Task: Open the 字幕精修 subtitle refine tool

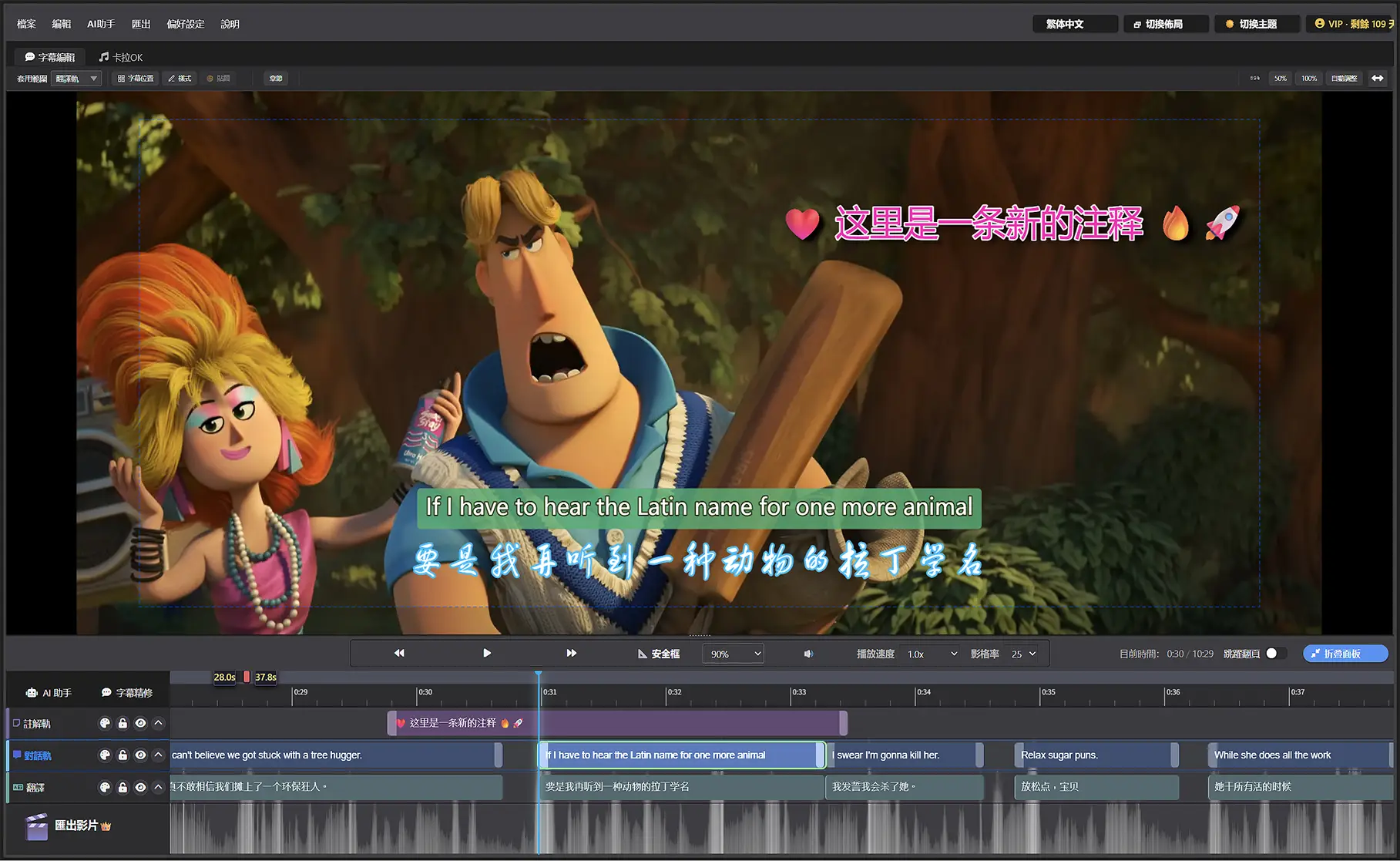Action: point(127,693)
